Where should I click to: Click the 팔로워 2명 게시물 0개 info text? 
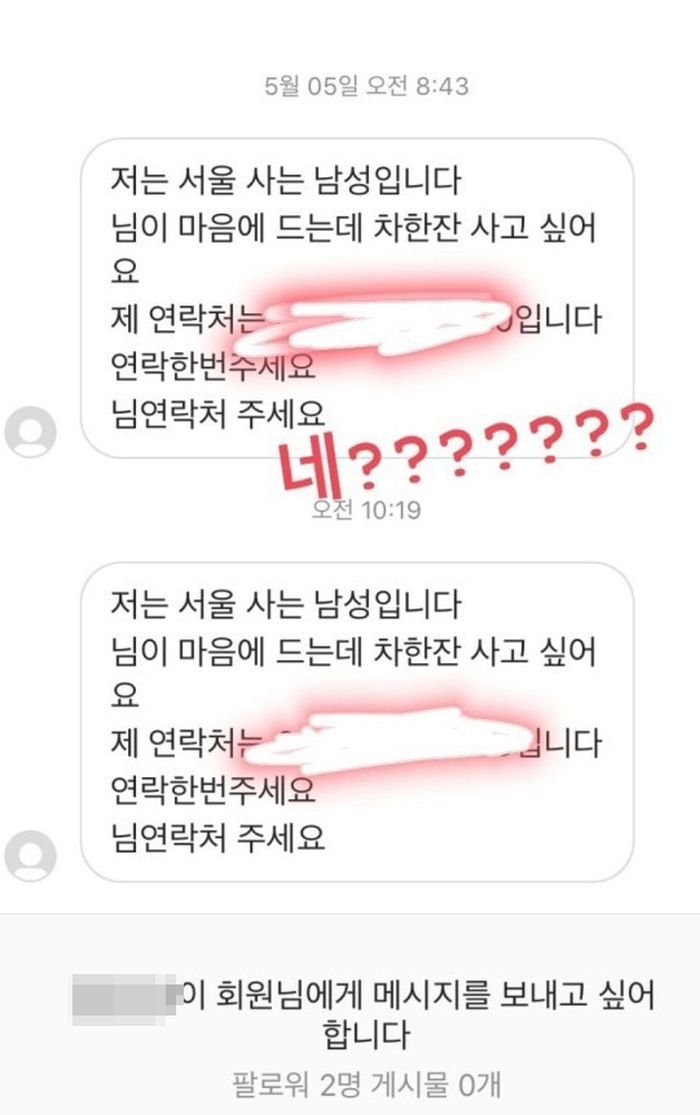tap(366, 1086)
